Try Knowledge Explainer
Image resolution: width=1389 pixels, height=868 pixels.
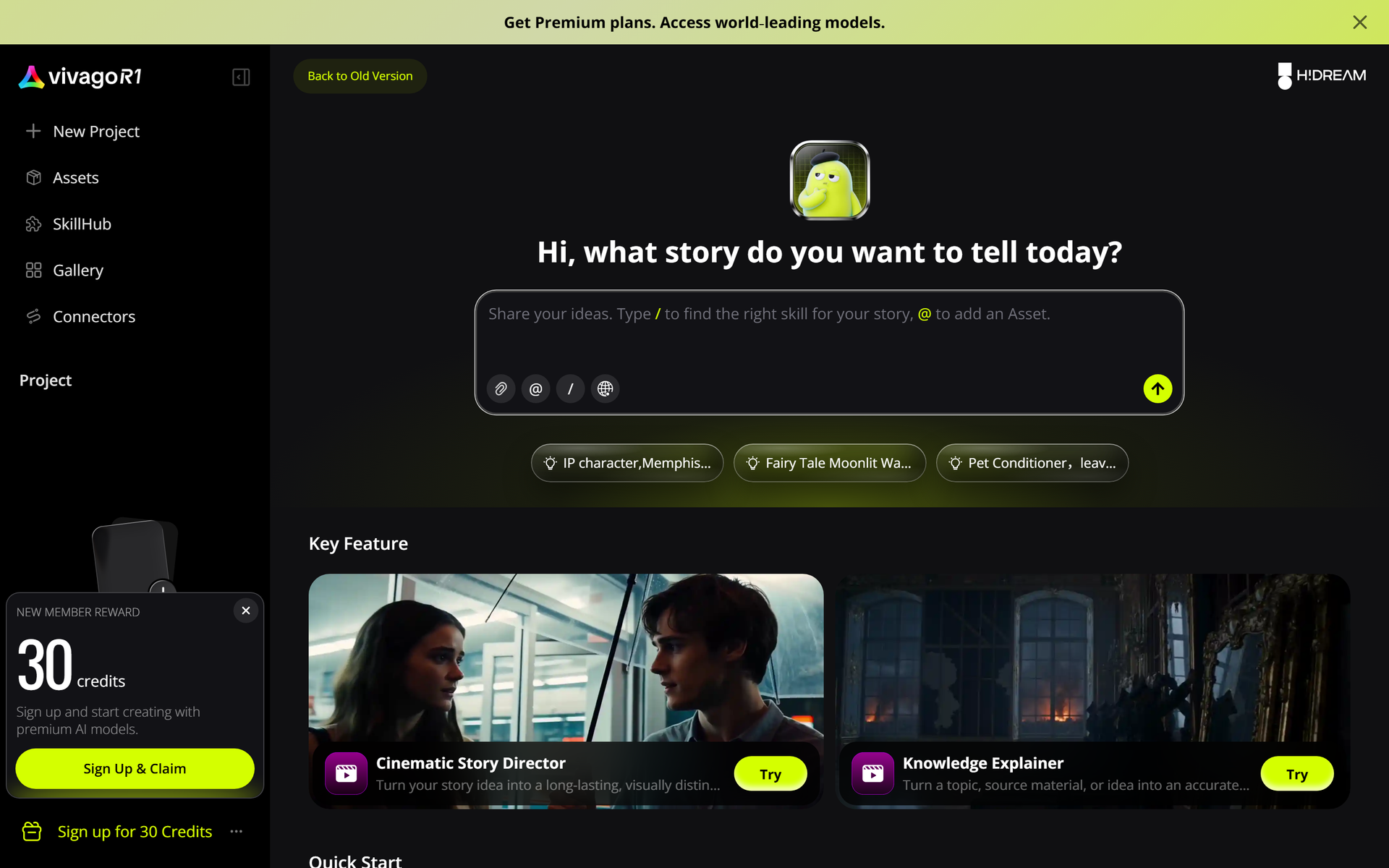(x=1297, y=774)
